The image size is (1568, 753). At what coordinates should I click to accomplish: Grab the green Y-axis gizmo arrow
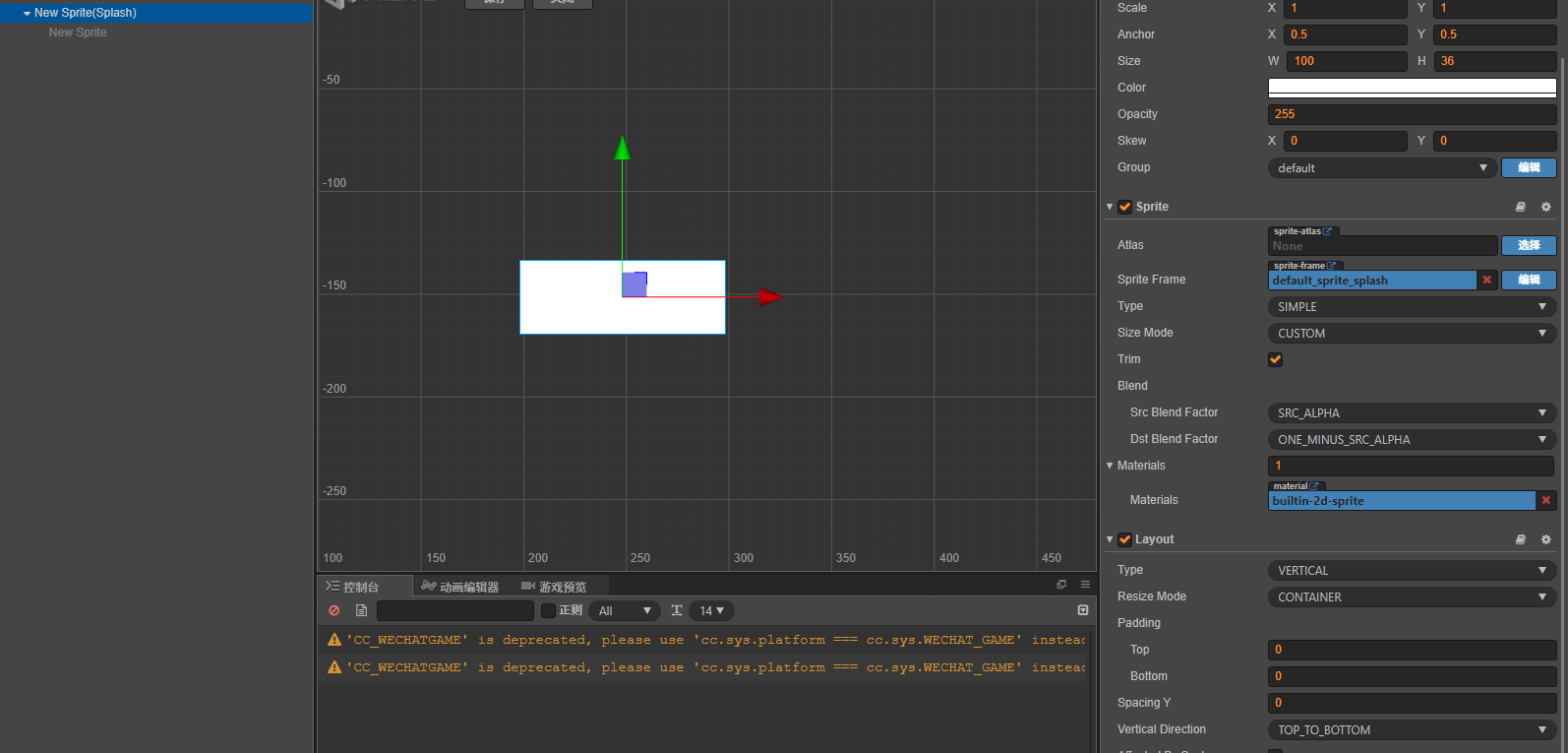(622, 149)
